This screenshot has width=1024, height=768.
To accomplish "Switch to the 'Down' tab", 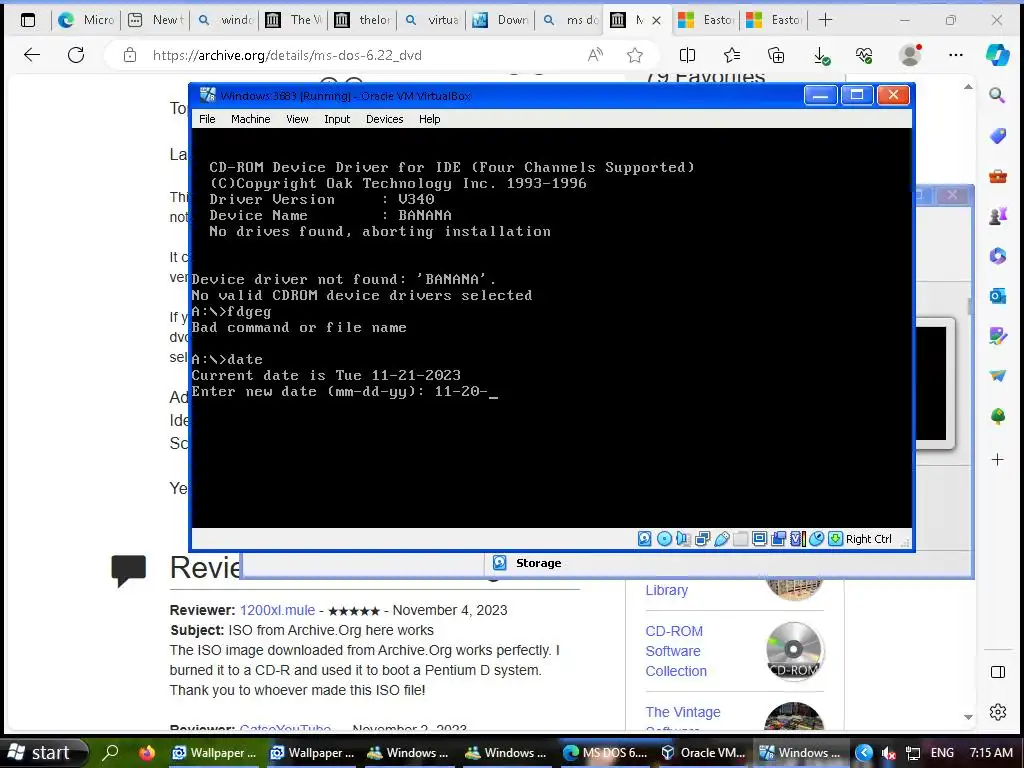I will point(501,20).
